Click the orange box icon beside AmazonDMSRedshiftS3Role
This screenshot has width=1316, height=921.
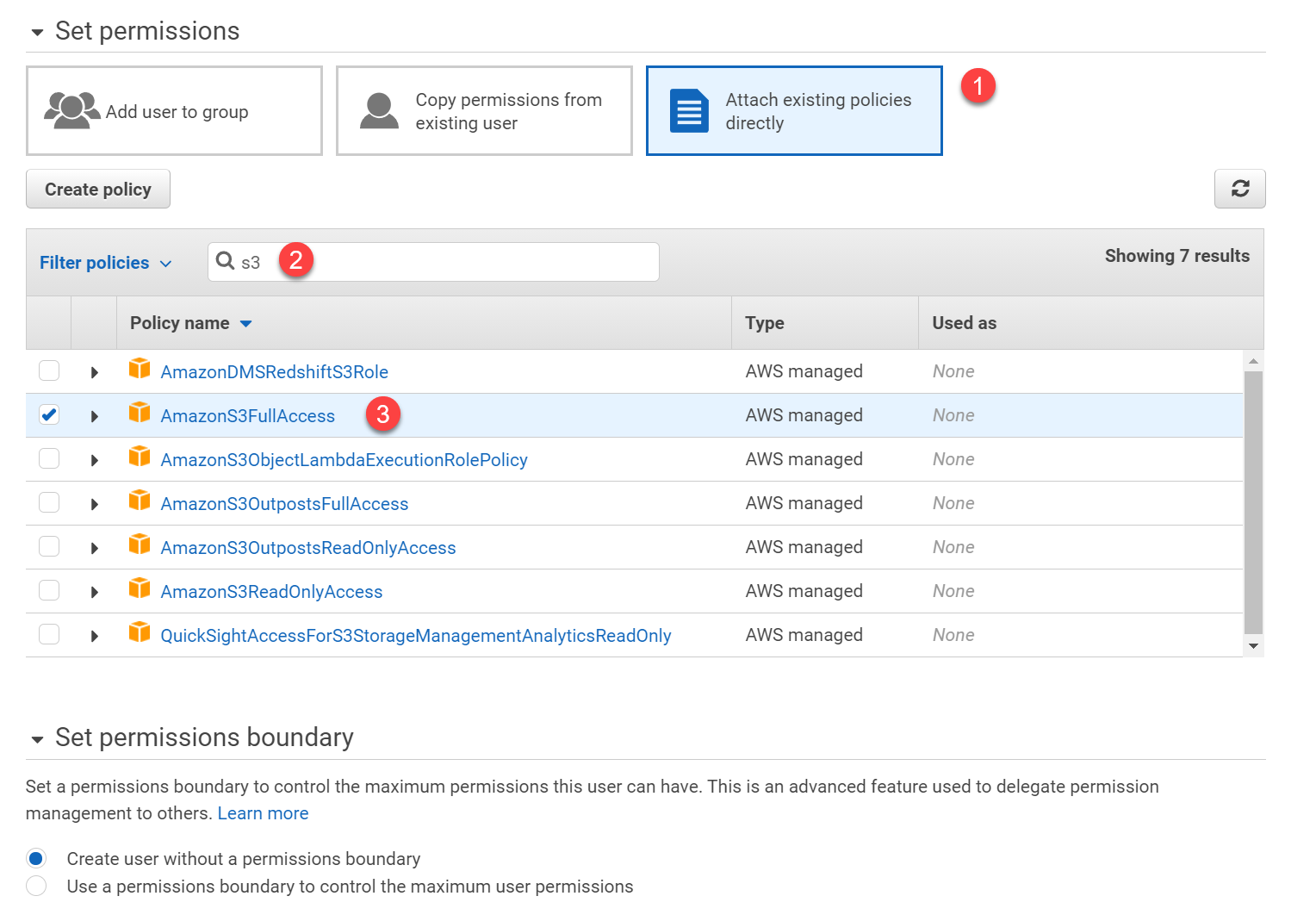coord(140,369)
